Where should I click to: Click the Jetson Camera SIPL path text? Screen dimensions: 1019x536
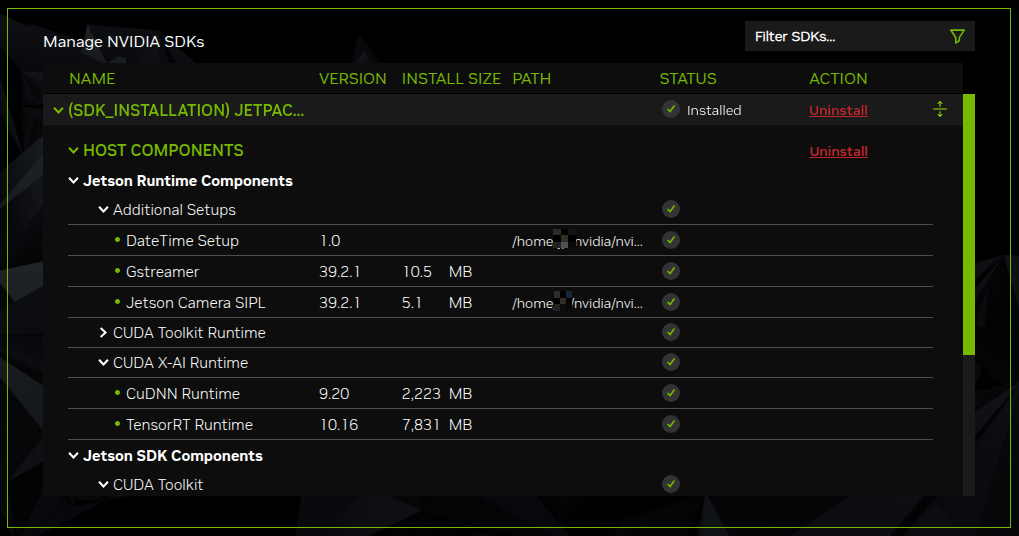point(577,303)
